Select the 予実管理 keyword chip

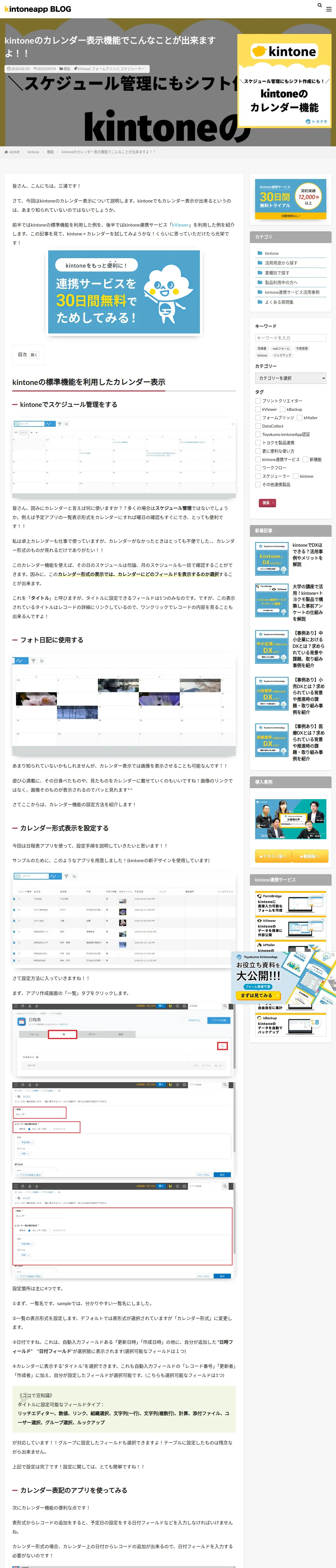click(302, 349)
